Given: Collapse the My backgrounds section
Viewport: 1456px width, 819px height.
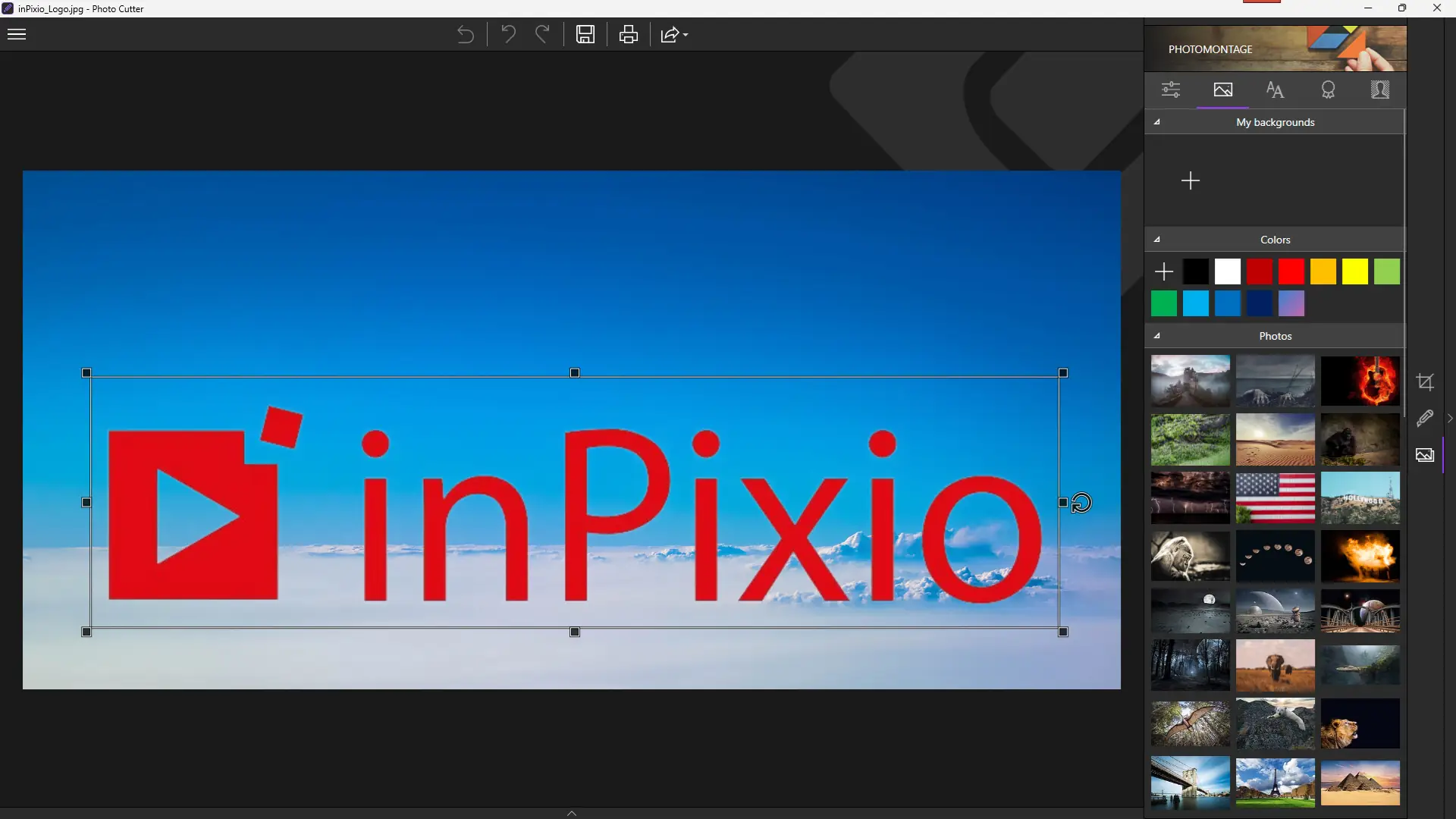Looking at the screenshot, I should (1157, 122).
